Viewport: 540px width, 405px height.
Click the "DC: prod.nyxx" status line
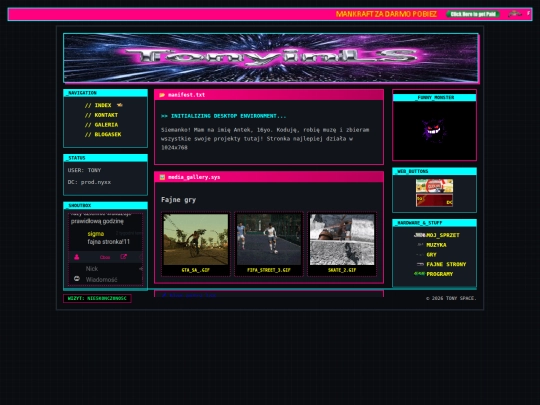coord(89,182)
